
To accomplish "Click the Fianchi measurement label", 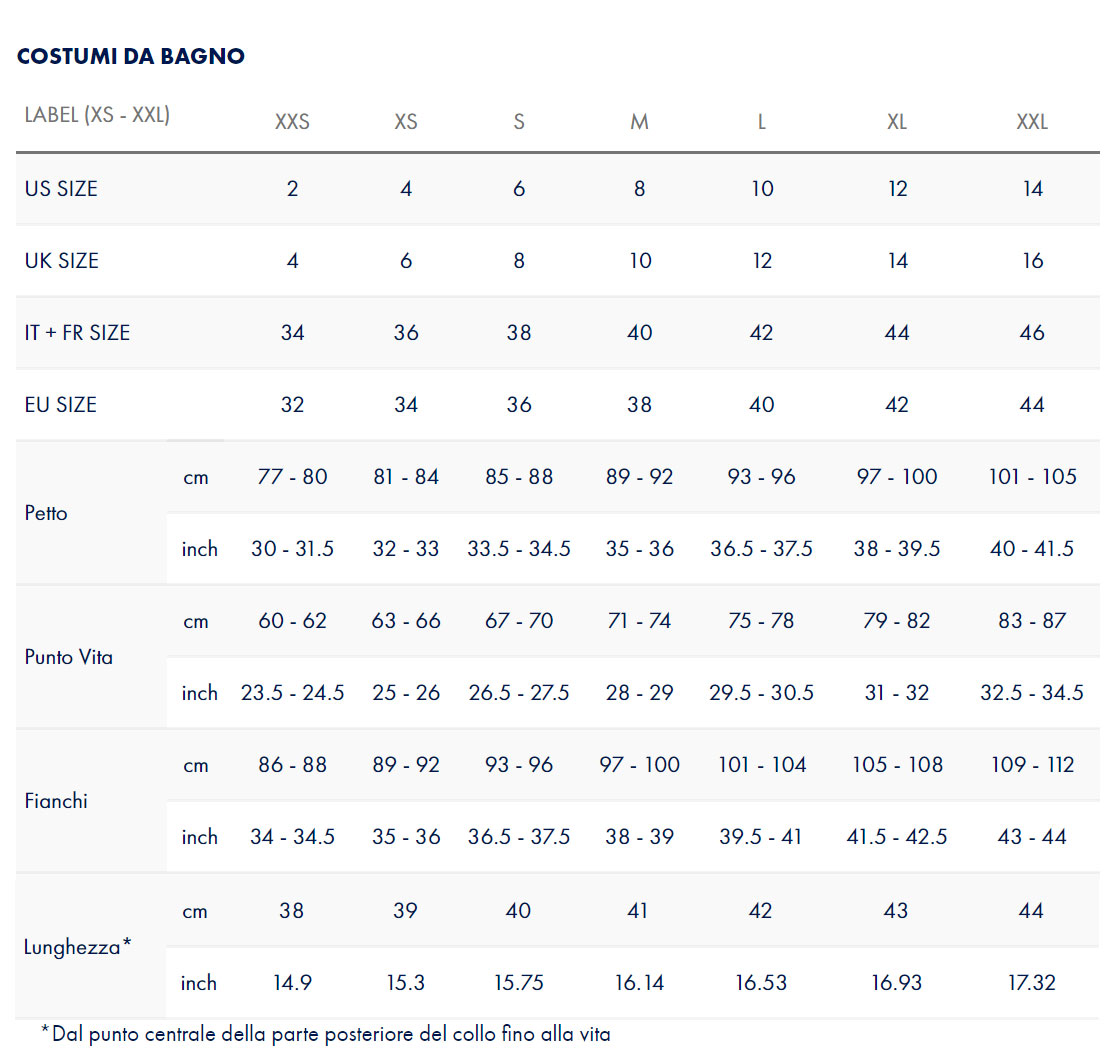I will pyautogui.click(x=56, y=801).
